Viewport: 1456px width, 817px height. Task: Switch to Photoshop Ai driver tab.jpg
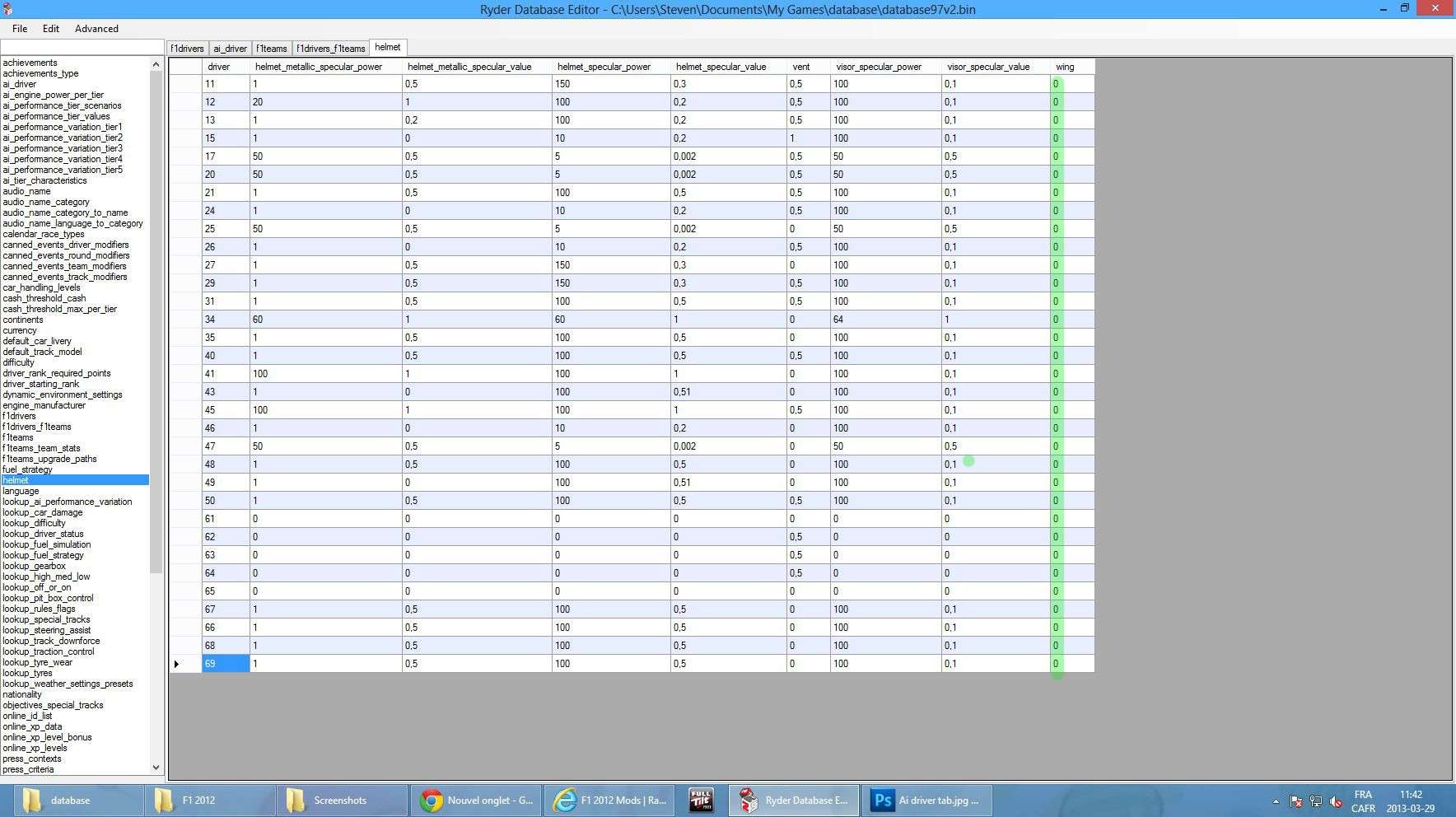pos(927,801)
